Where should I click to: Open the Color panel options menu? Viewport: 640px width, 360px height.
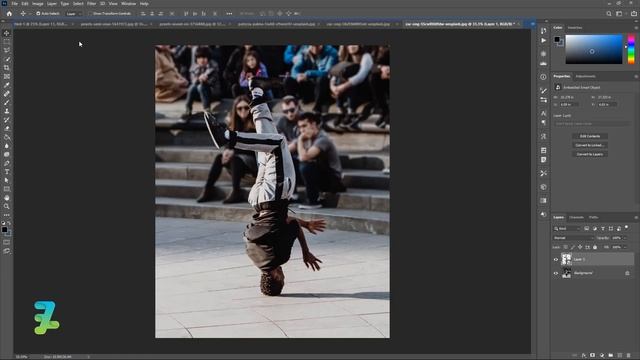point(636,28)
